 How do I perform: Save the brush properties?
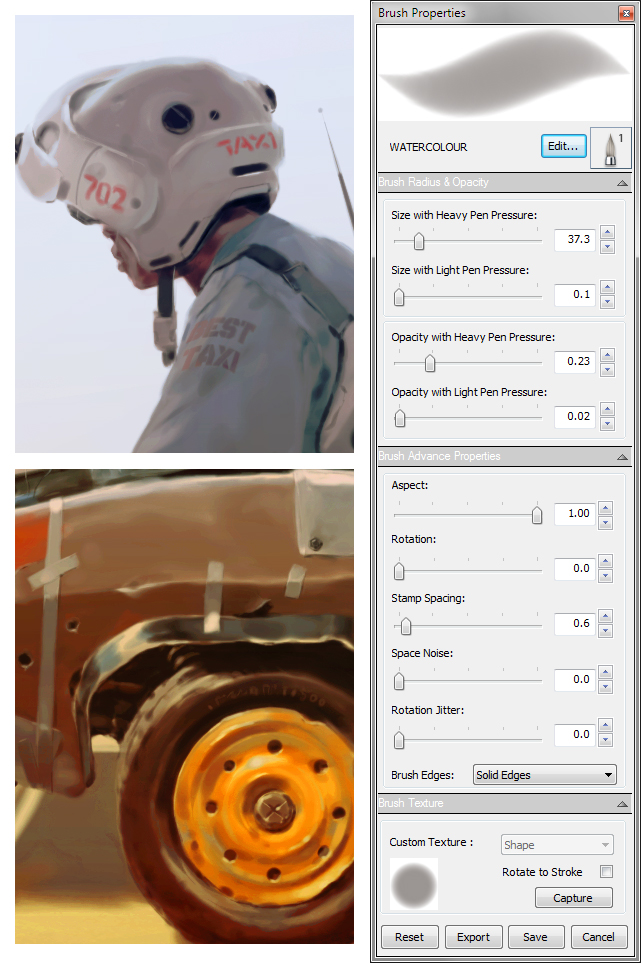point(535,937)
